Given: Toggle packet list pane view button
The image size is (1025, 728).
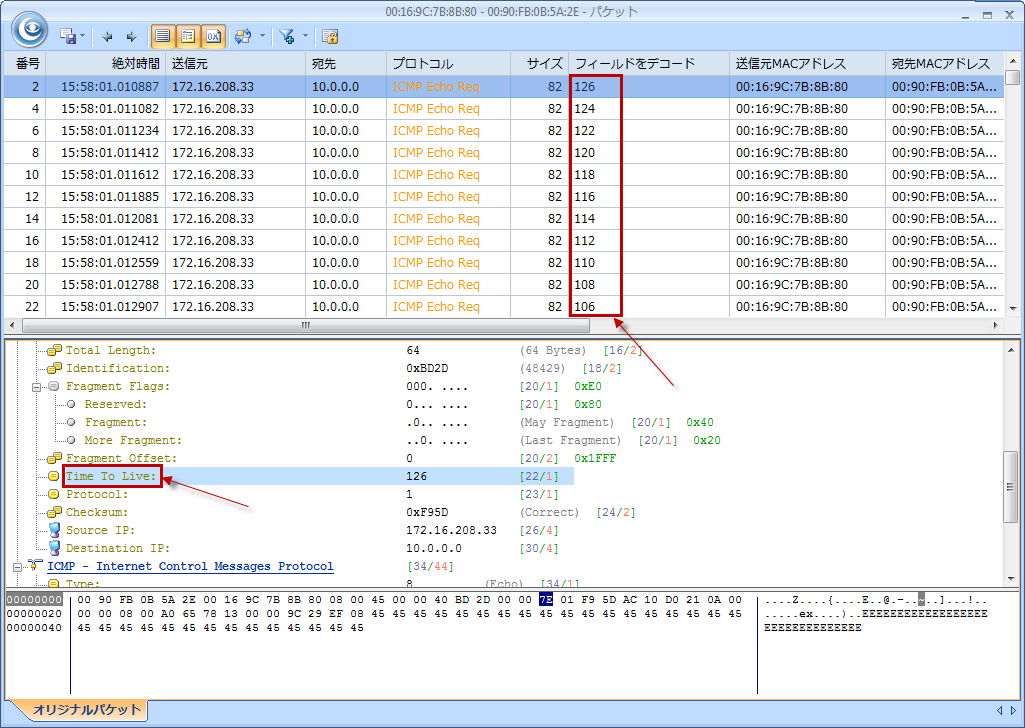Looking at the screenshot, I should pyautogui.click(x=162, y=36).
